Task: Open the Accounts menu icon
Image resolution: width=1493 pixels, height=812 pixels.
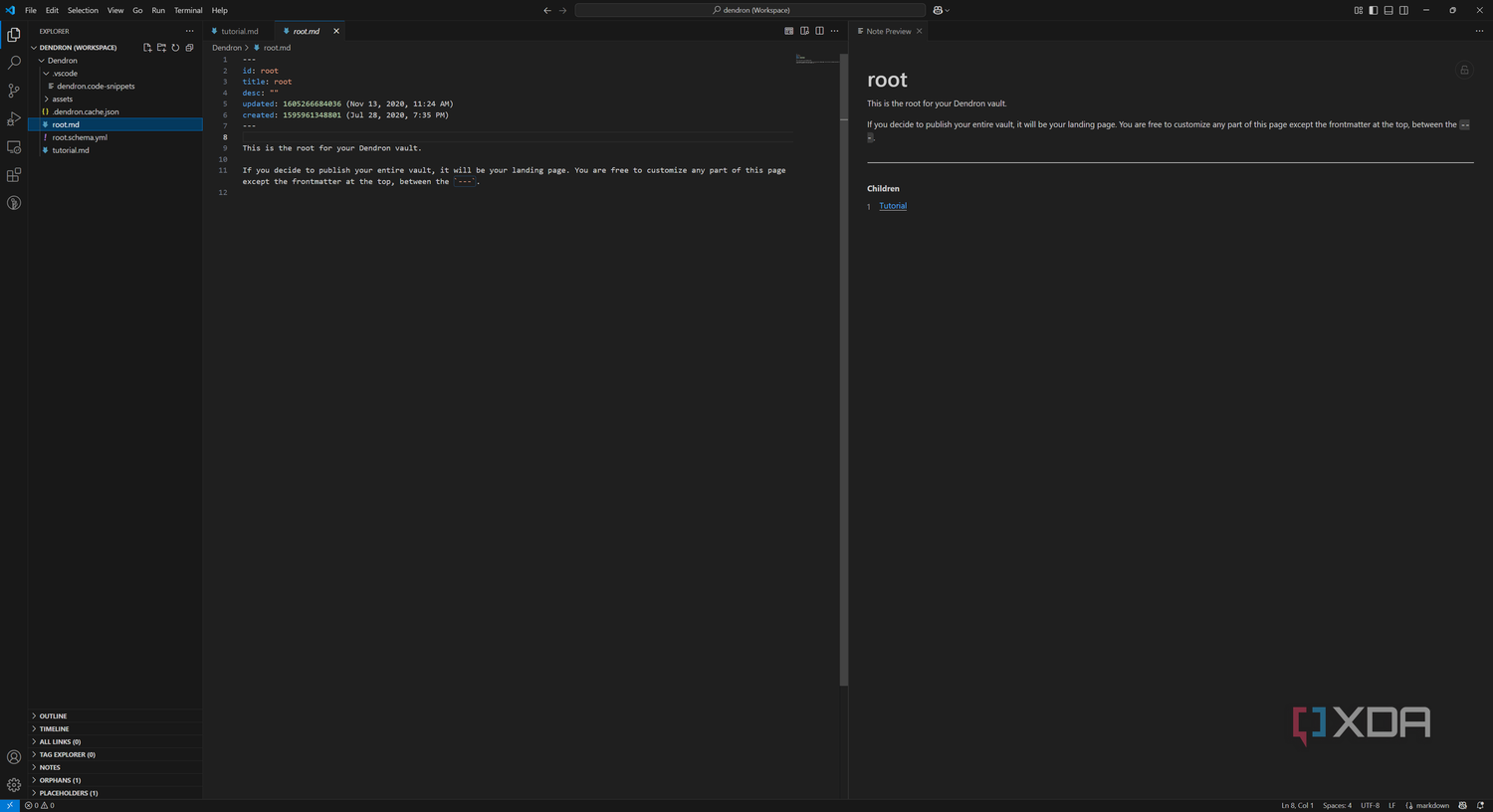Action: [x=14, y=757]
